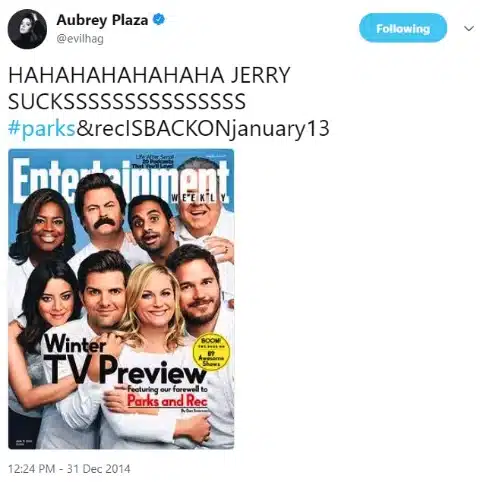The height and width of the screenshot is (482, 480).
Task: Click the Aubrey Plaza display name
Action: pos(102,20)
